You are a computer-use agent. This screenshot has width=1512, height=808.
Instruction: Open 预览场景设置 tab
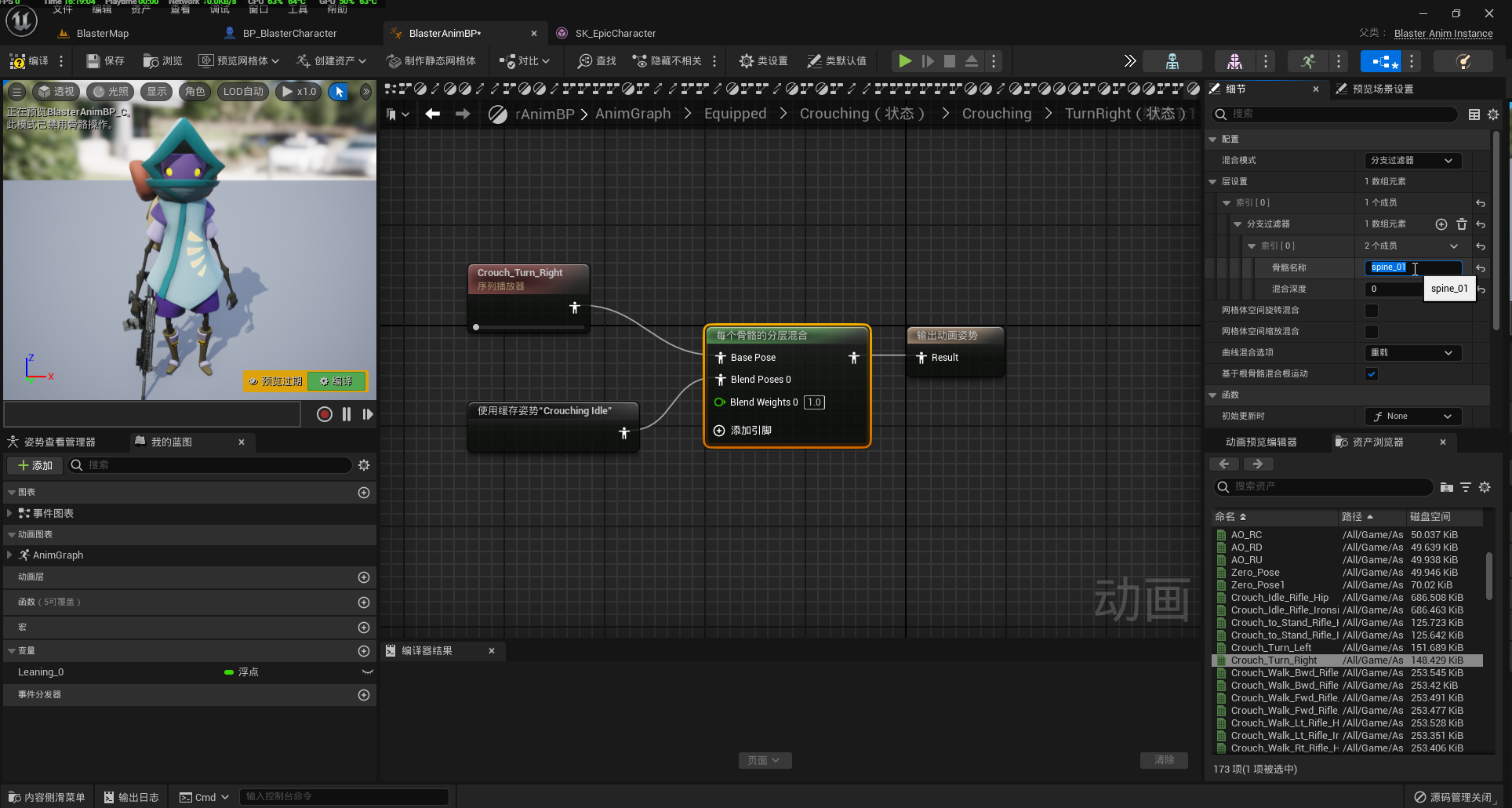(x=1375, y=89)
